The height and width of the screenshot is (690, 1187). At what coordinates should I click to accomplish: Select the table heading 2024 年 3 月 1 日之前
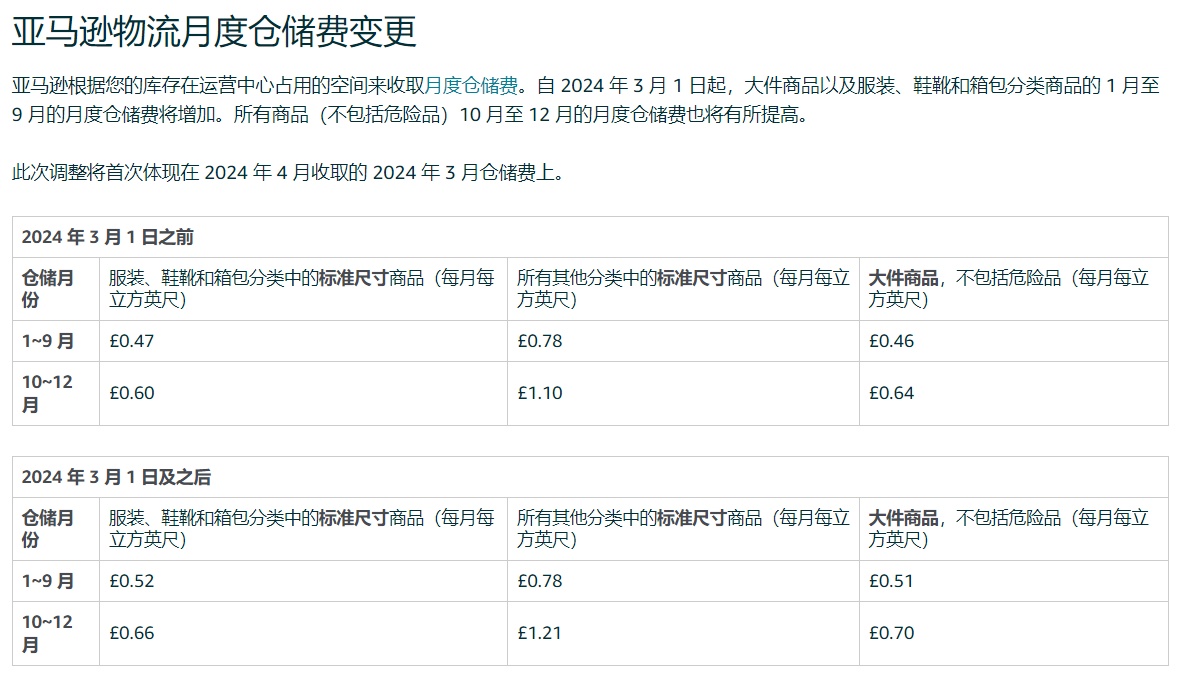(108, 237)
